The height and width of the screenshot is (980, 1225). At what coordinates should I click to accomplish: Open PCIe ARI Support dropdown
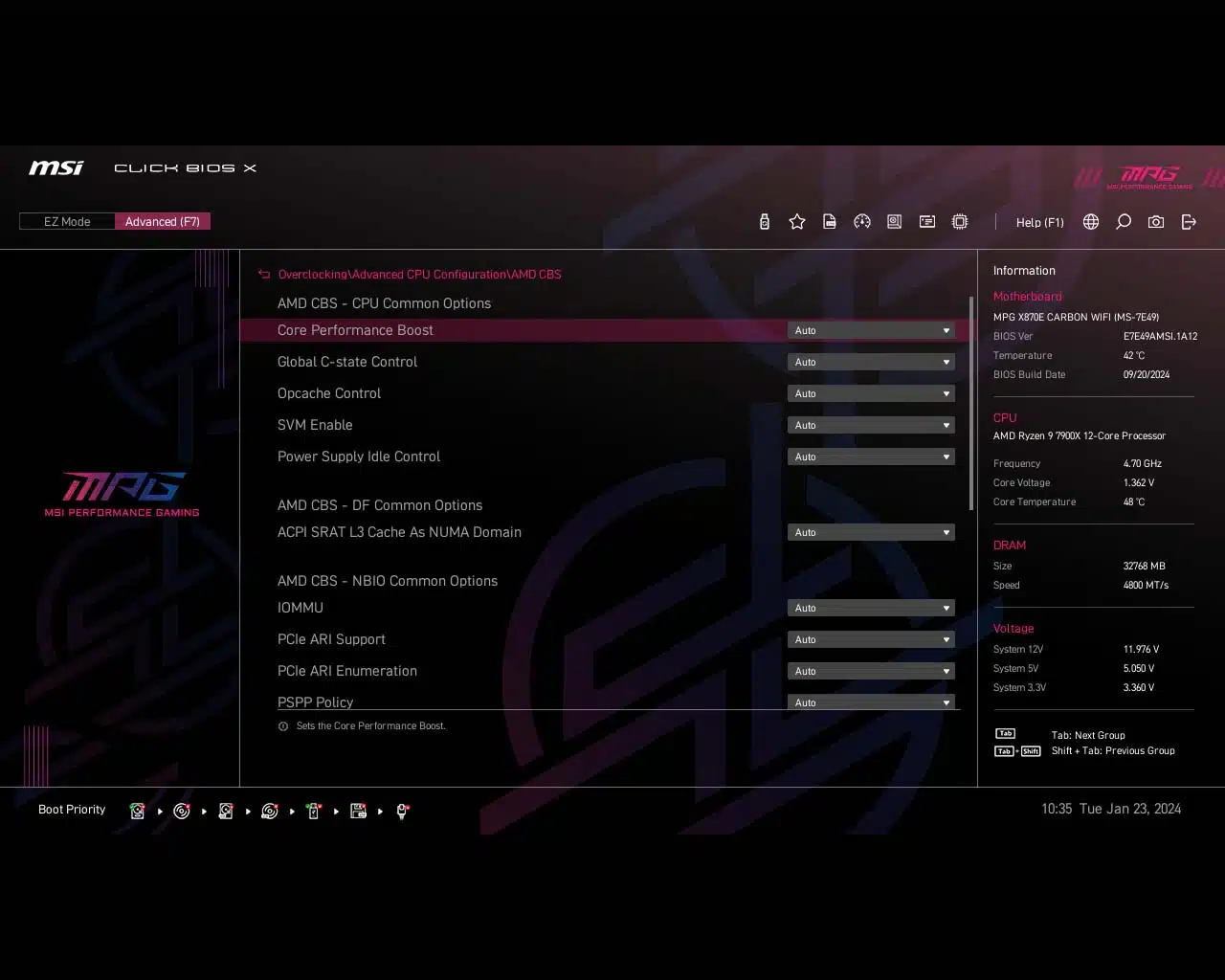(x=871, y=639)
